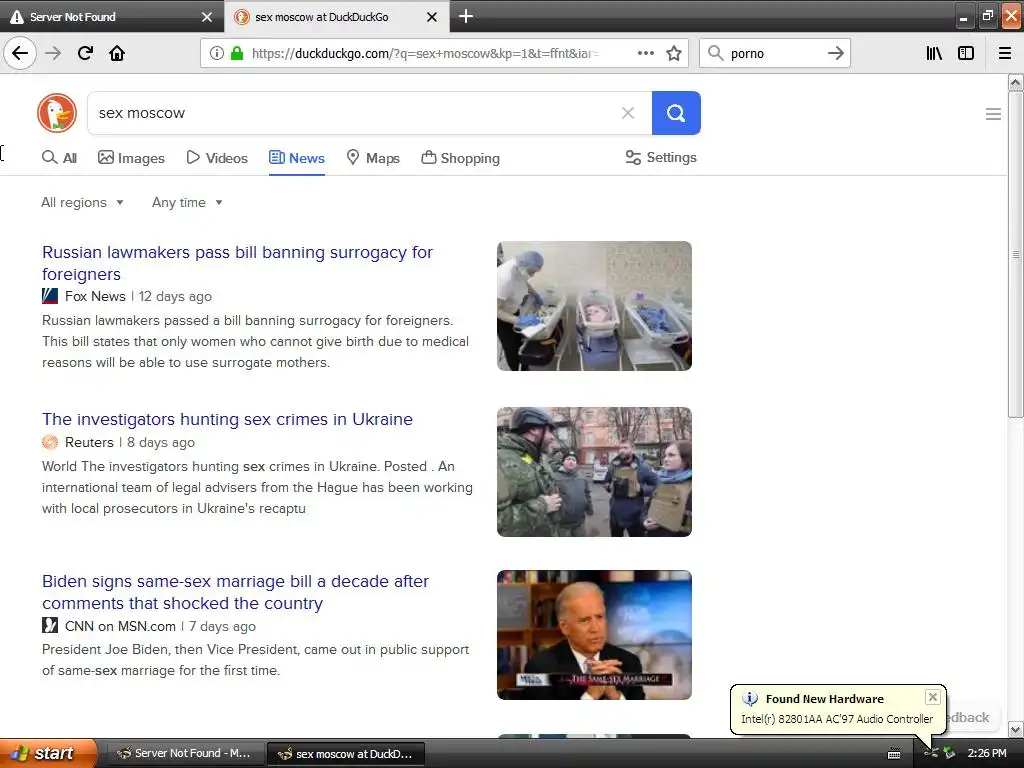Click the DuckDuckGo duck logo
Viewport: 1024px width, 768px height.
[57, 112]
